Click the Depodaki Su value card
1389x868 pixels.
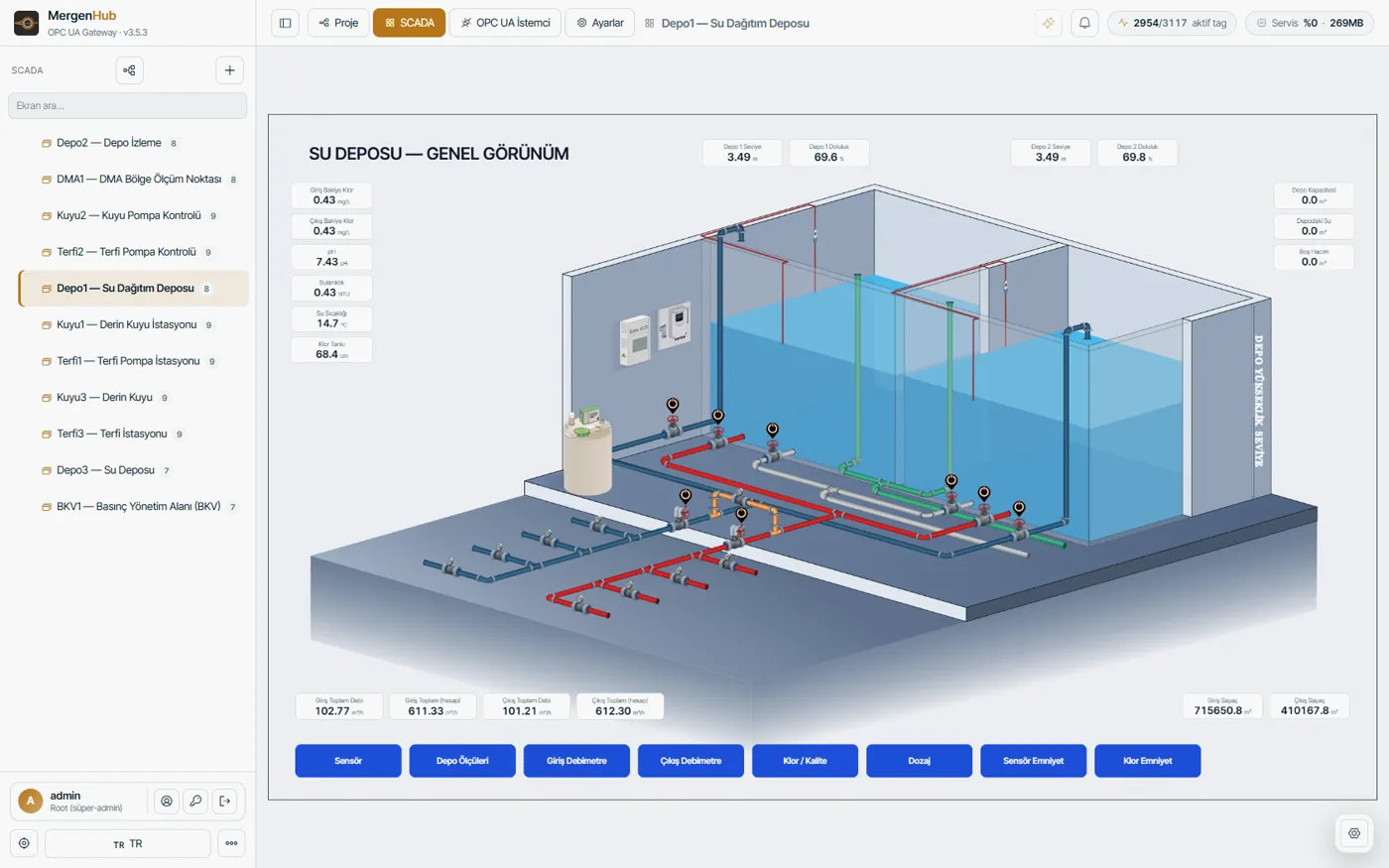pos(1314,226)
